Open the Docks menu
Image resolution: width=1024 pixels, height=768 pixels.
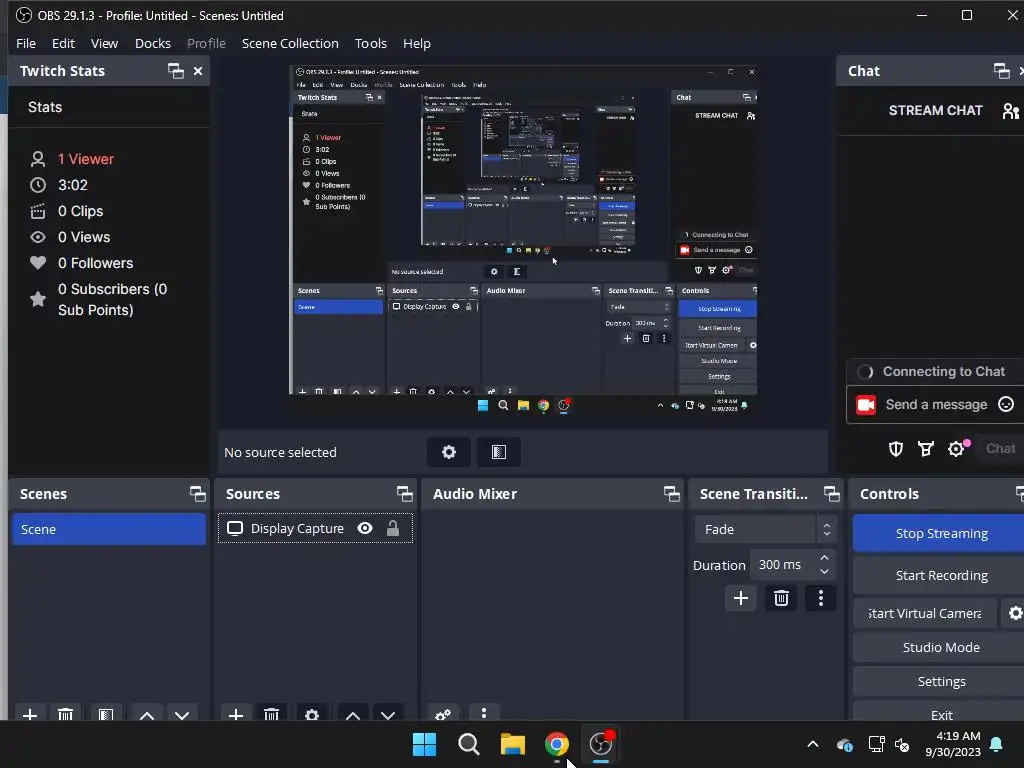153,43
